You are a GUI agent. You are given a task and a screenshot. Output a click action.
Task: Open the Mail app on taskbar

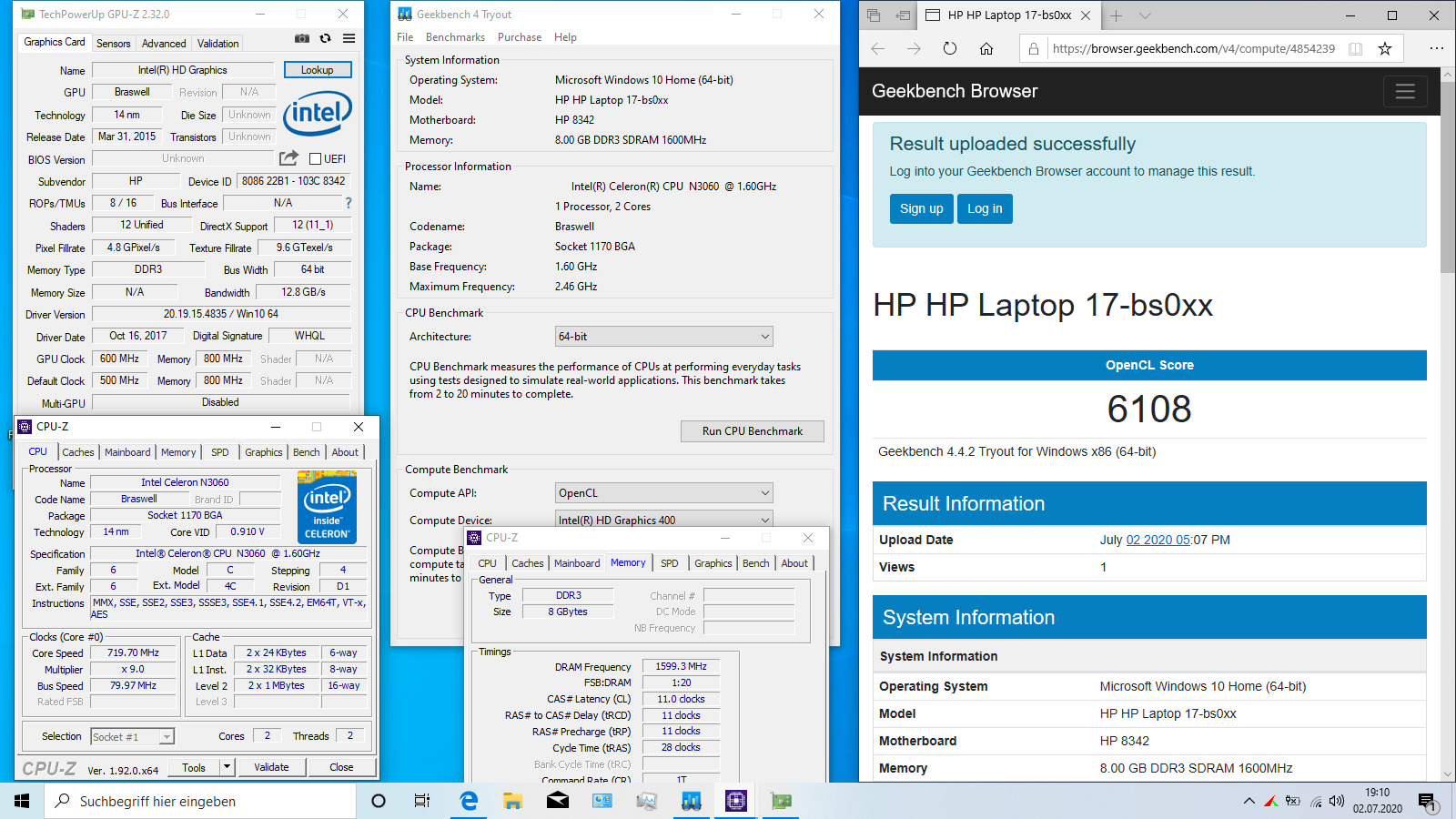click(x=558, y=801)
